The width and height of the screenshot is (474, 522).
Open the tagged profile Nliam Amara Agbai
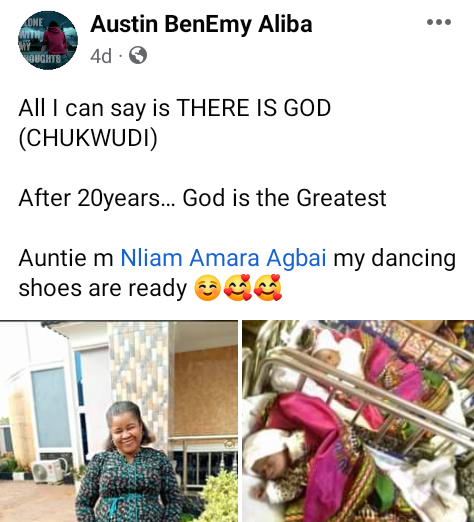coord(223,258)
